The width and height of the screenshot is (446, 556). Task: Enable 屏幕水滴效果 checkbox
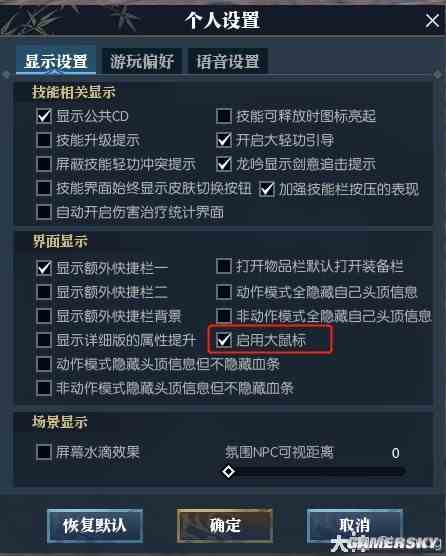click(x=44, y=452)
